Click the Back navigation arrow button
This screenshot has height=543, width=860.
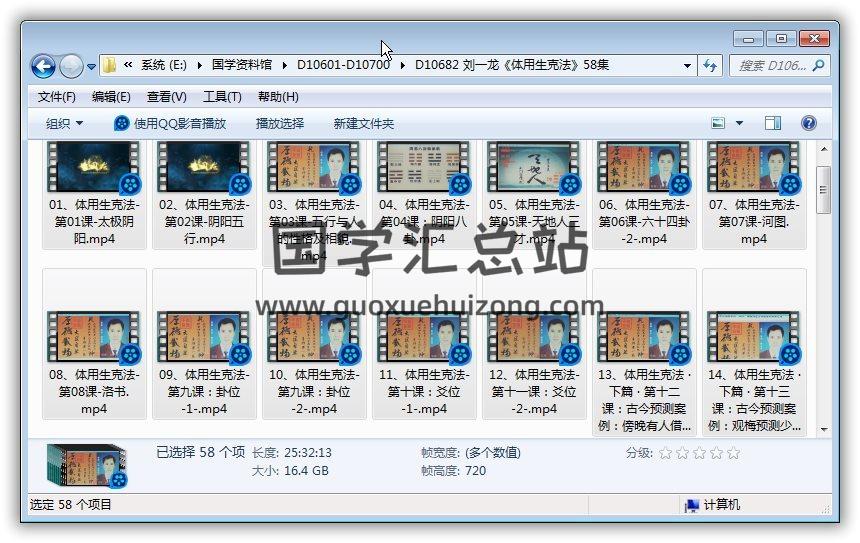pyautogui.click(x=43, y=66)
